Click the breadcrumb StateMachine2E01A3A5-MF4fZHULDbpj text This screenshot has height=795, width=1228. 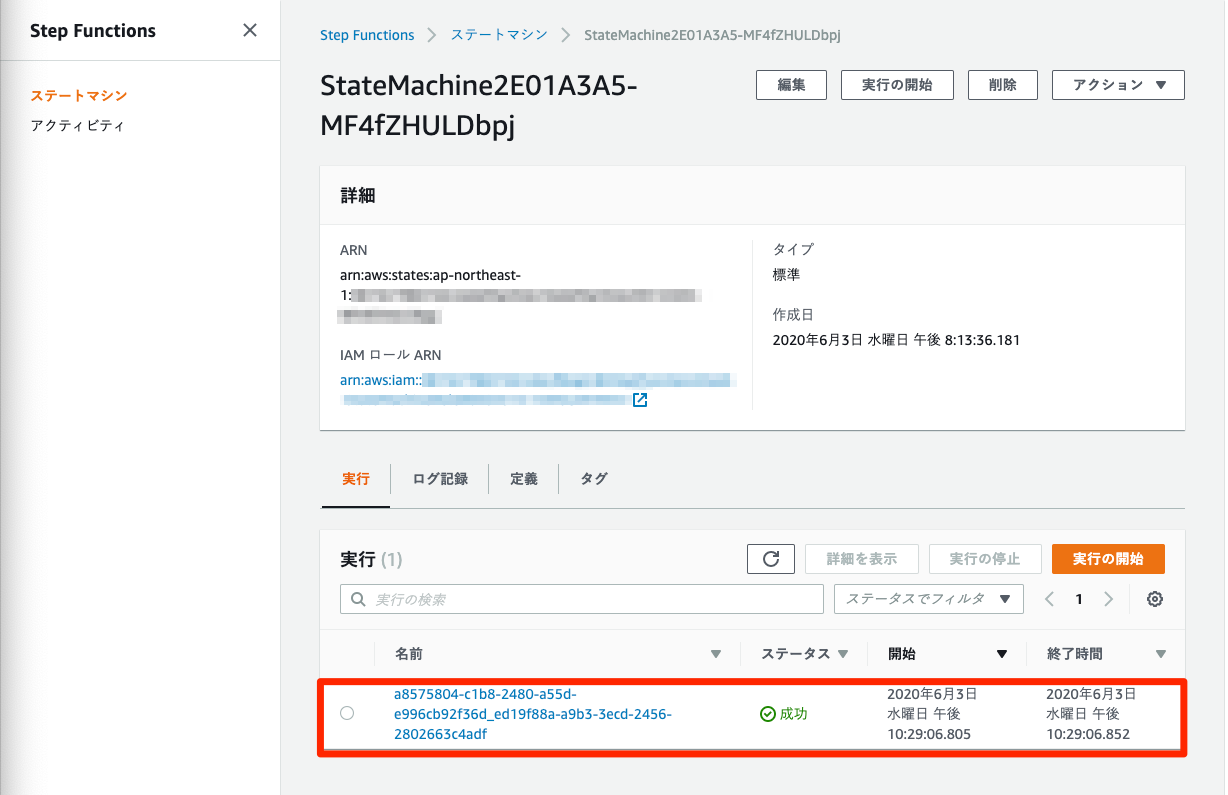(711, 35)
